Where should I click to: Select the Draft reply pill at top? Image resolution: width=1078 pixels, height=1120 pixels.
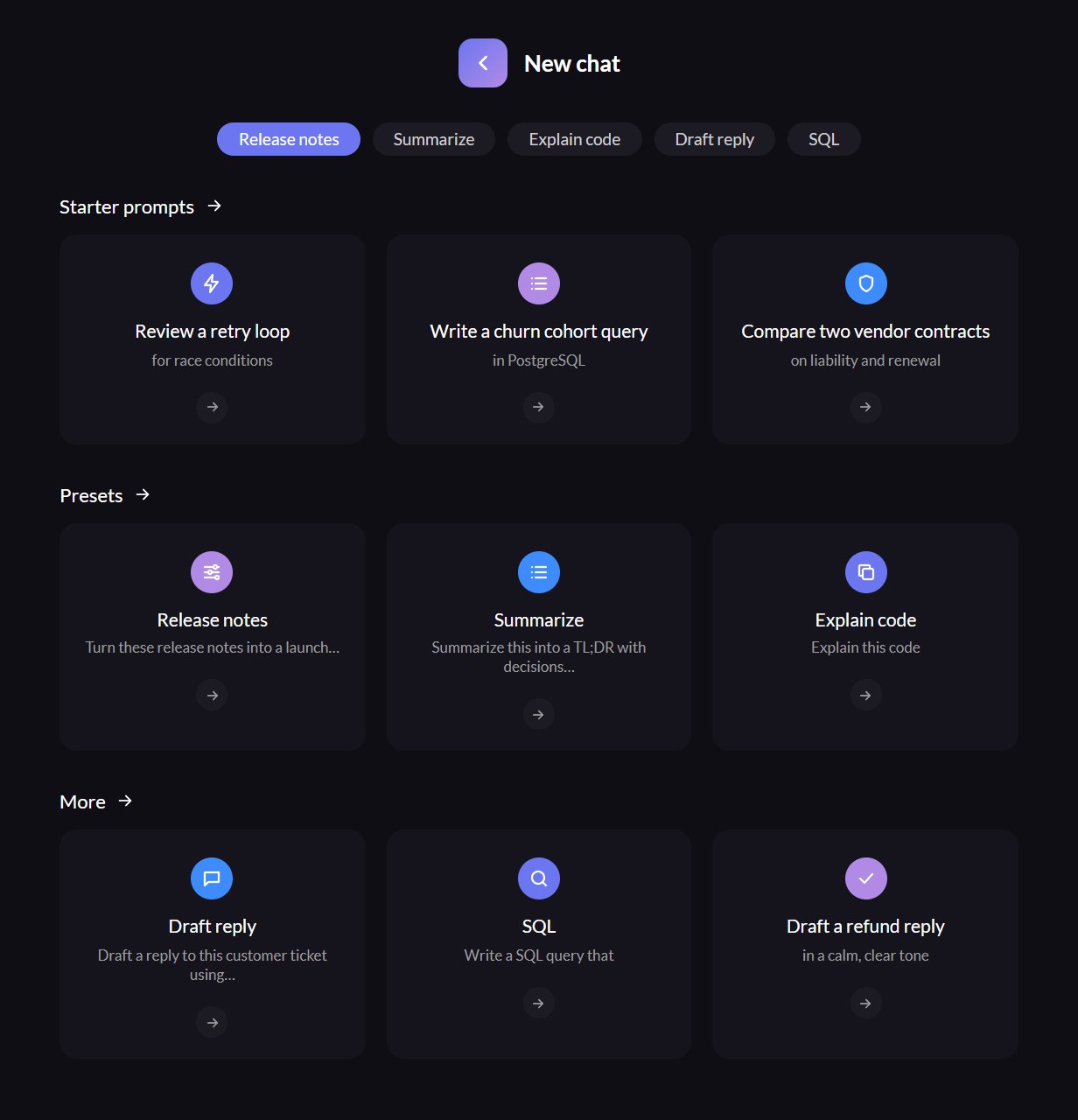[715, 139]
